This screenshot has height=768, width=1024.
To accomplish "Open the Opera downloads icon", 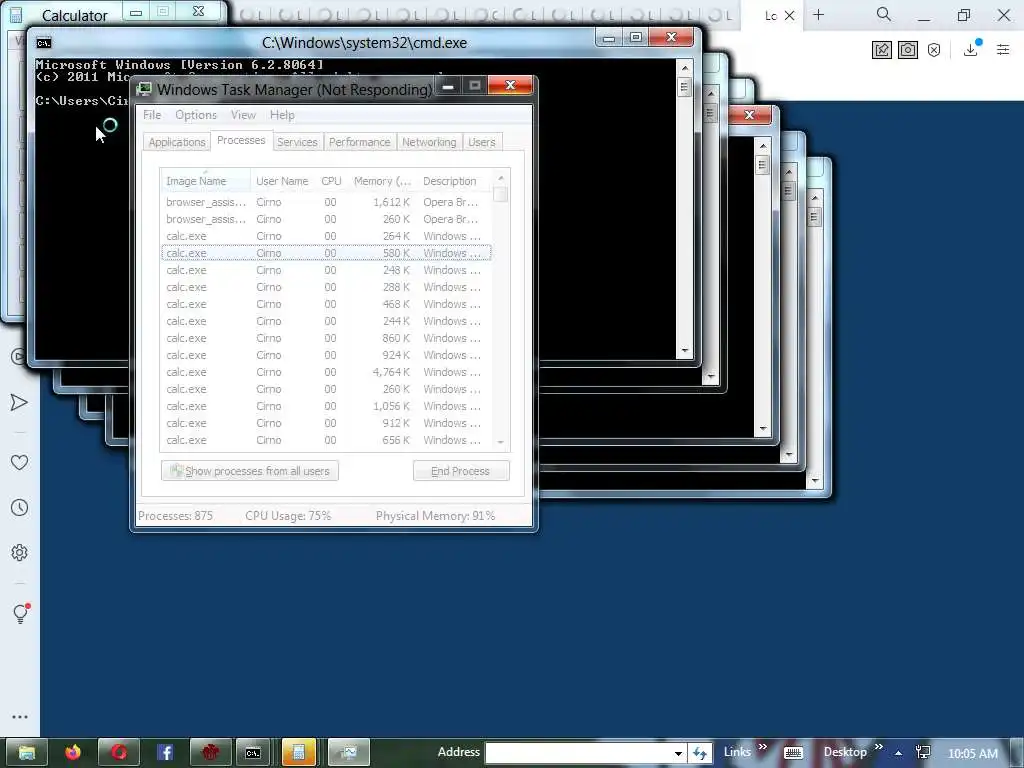I will (971, 50).
